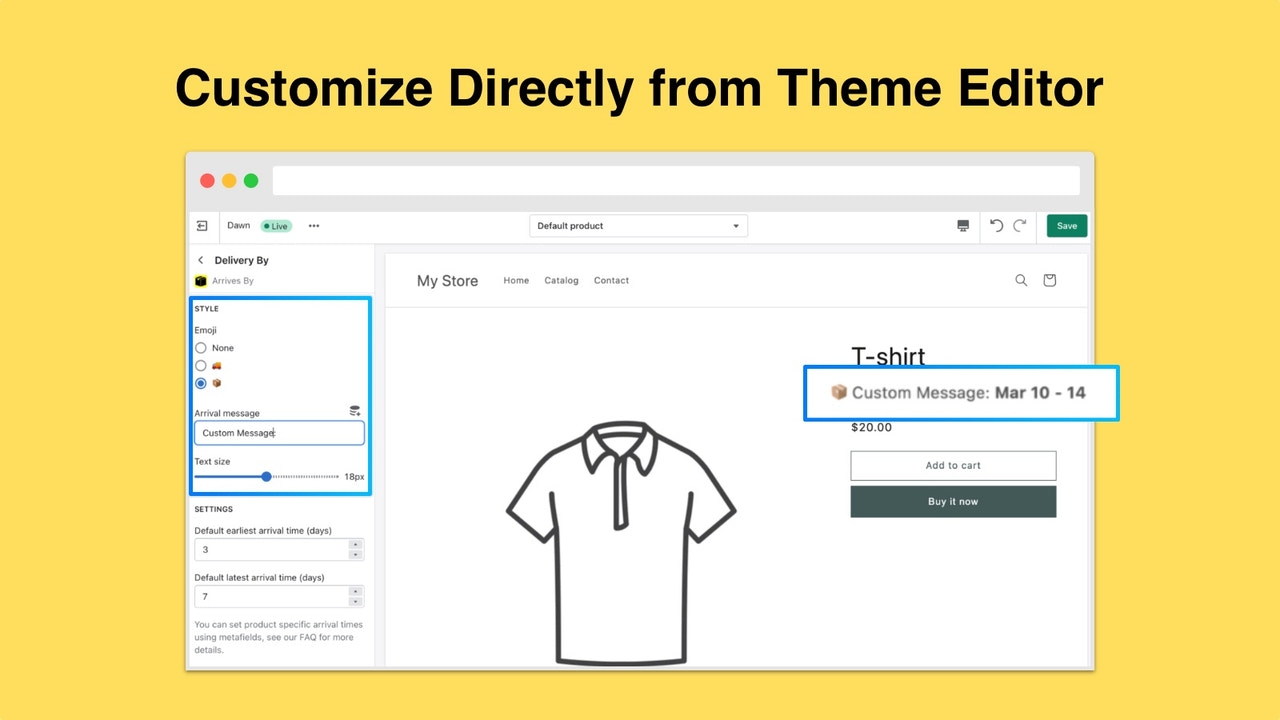Screen dimensions: 1280x720
Task: Click the redo arrow icon
Action: tap(1019, 226)
